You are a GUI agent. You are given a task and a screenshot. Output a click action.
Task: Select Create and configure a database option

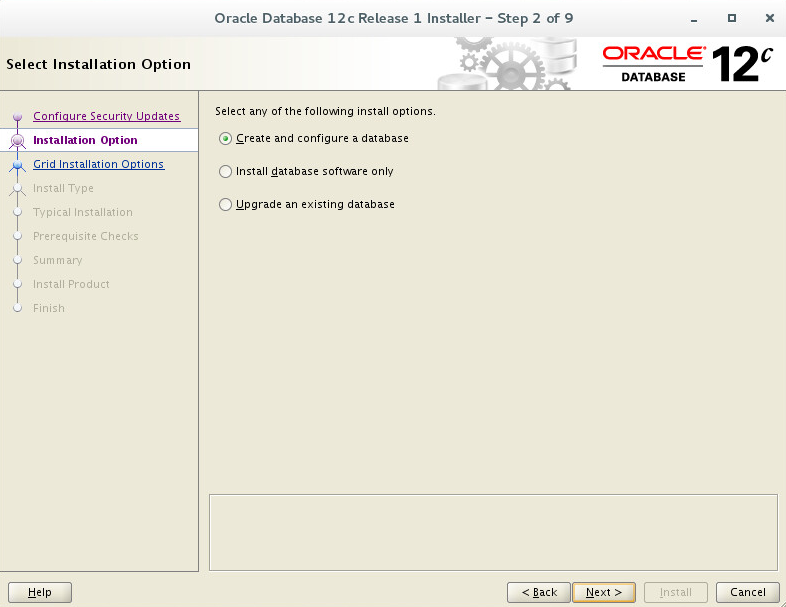[226, 138]
